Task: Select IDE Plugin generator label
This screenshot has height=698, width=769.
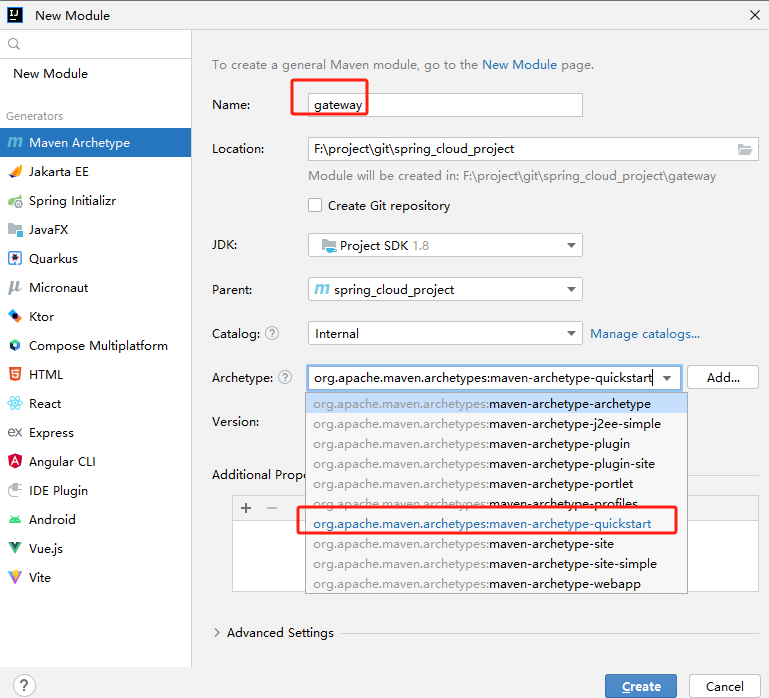Action: point(58,491)
